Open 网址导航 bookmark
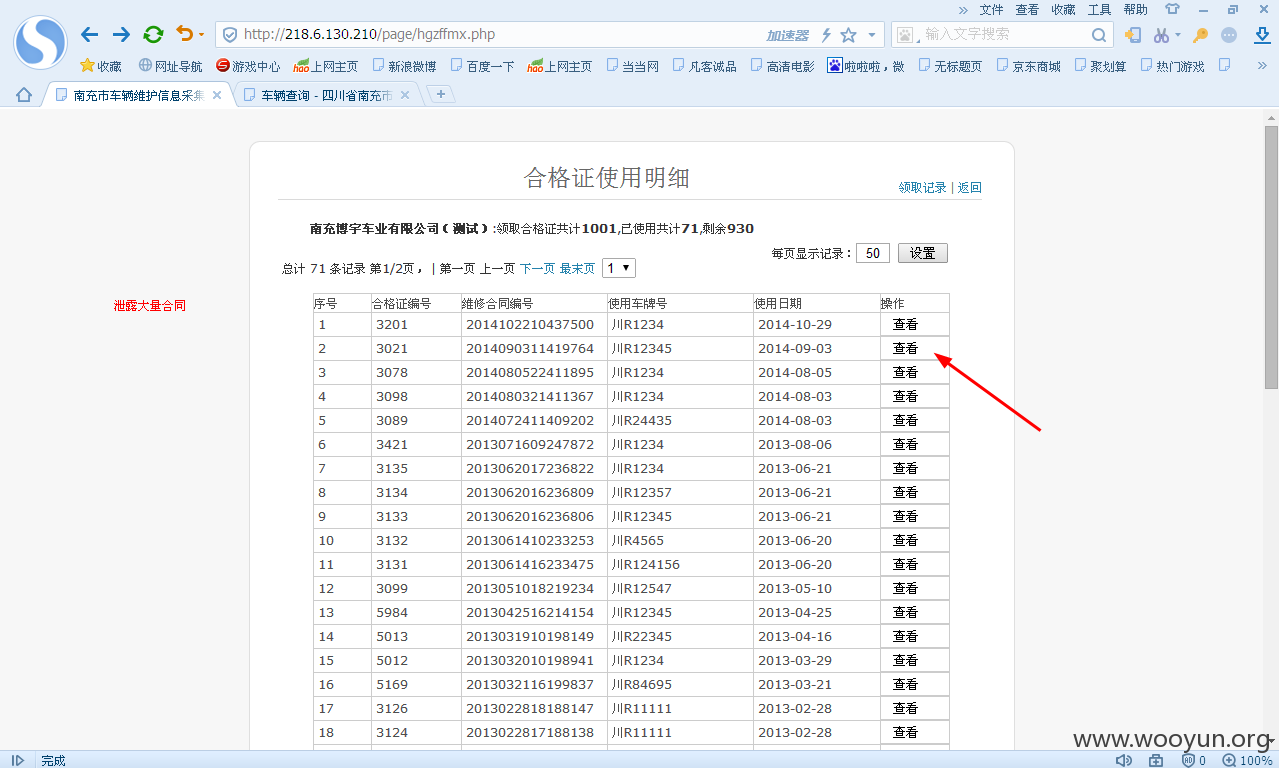The height and width of the screenshot is (768, 1279). (x=170, y=66)
